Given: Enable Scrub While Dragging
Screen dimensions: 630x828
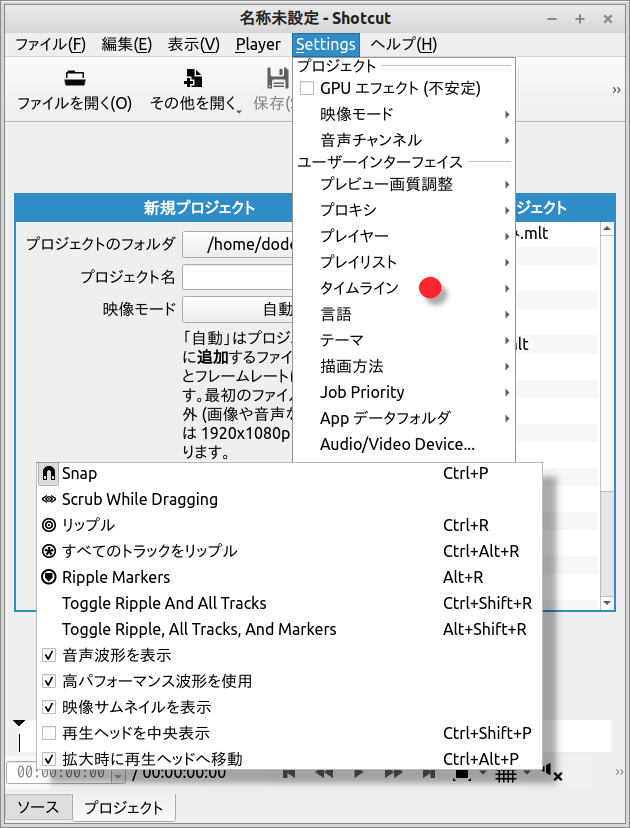Looking at the screenshot, I should click(289, 499).
